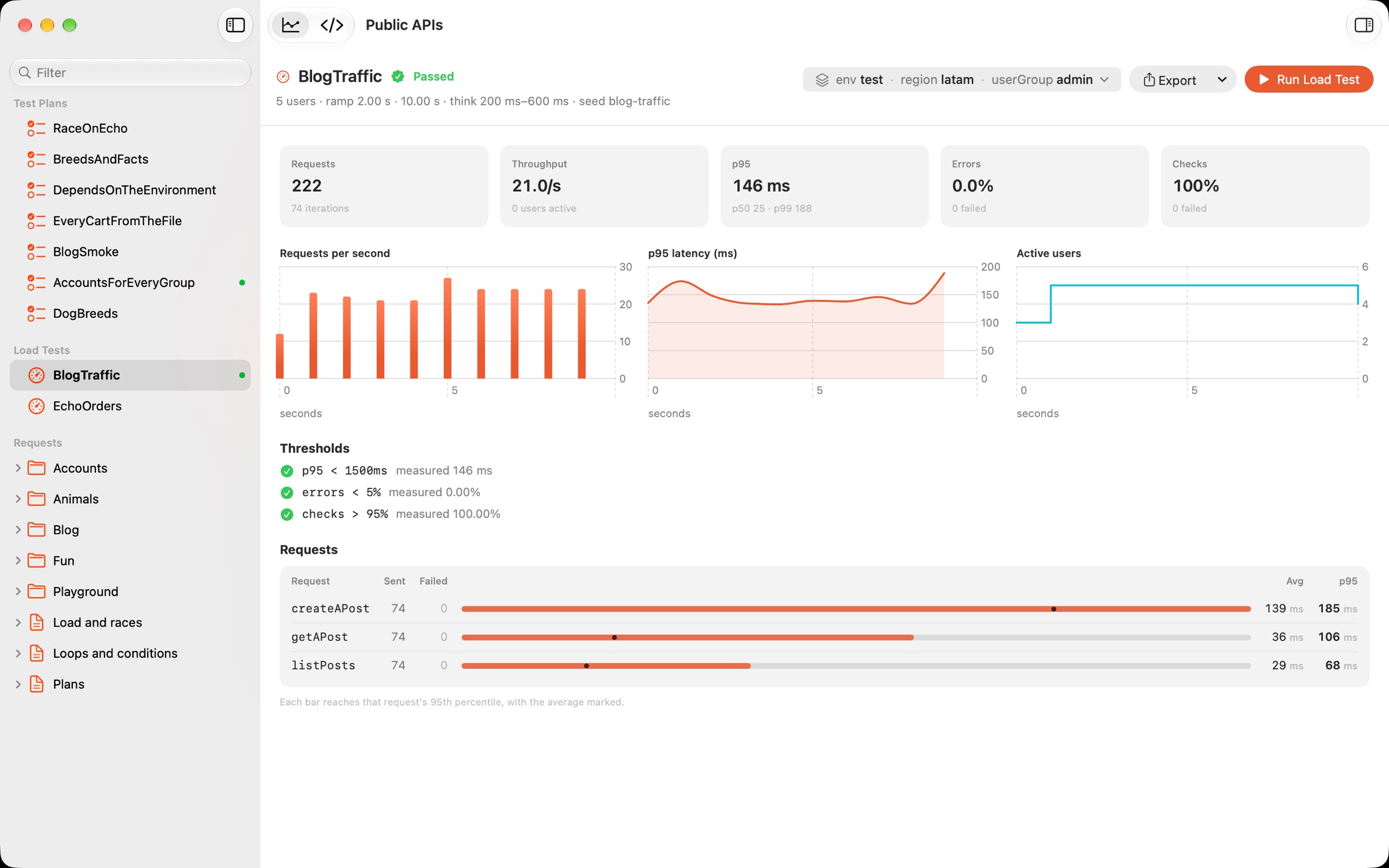Screen dimensions: 1389x868
Task: Click the BlogSmoke plan icon
Action: [36, 252]
